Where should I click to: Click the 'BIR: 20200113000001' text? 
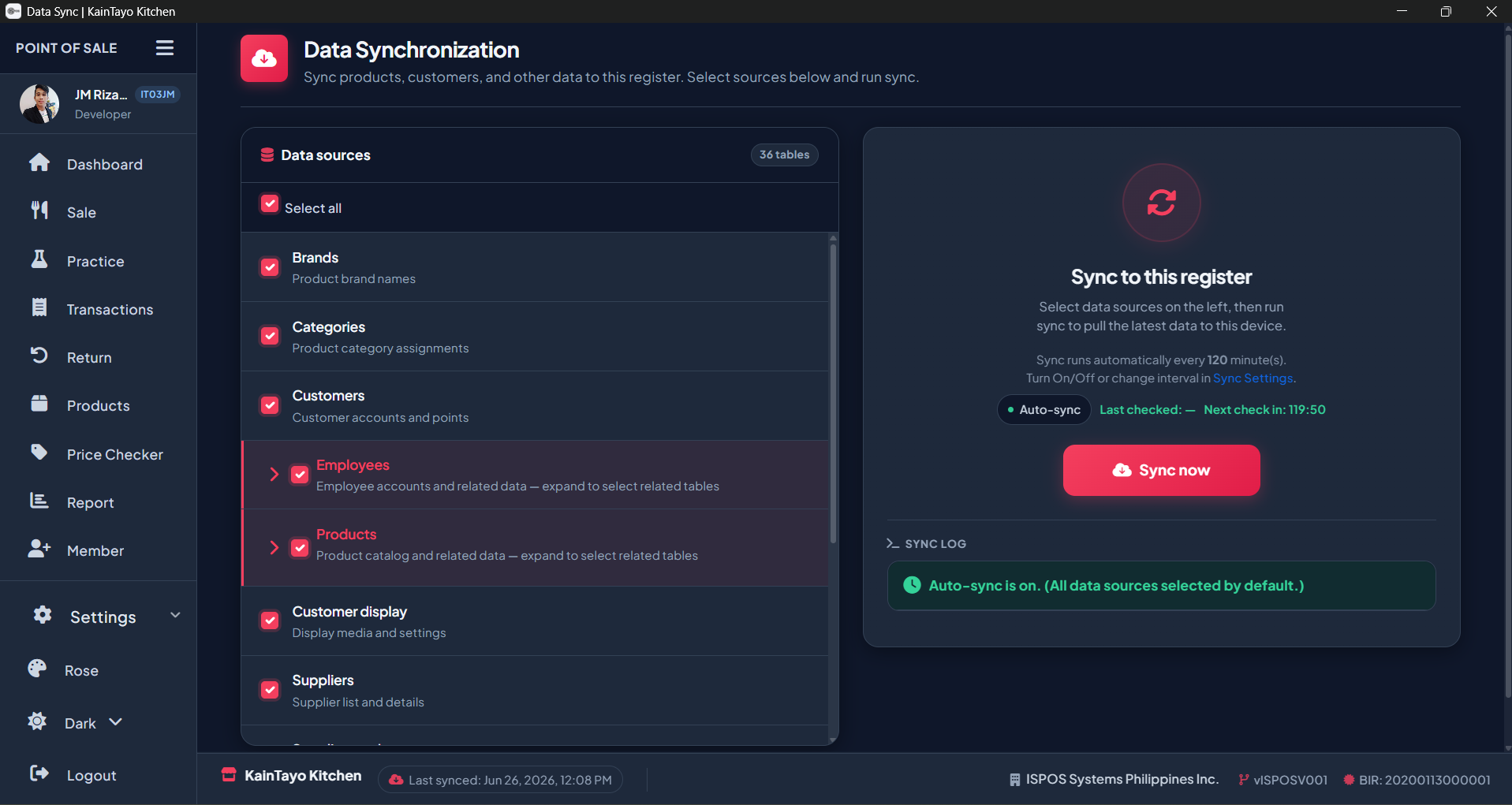click(x=1424, y=780)
